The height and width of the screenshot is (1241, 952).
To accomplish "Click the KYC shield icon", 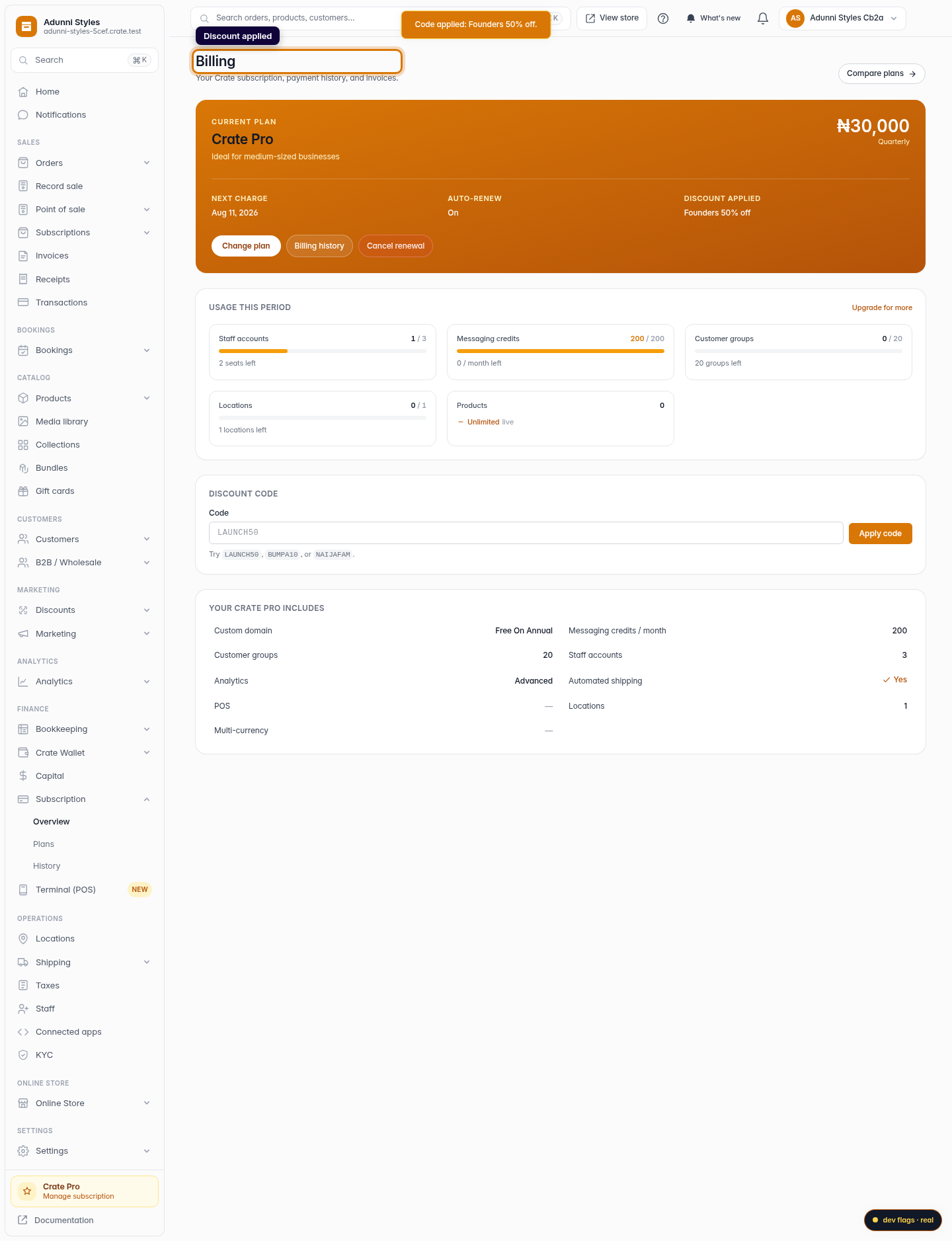I will (x=23, y=1055).
